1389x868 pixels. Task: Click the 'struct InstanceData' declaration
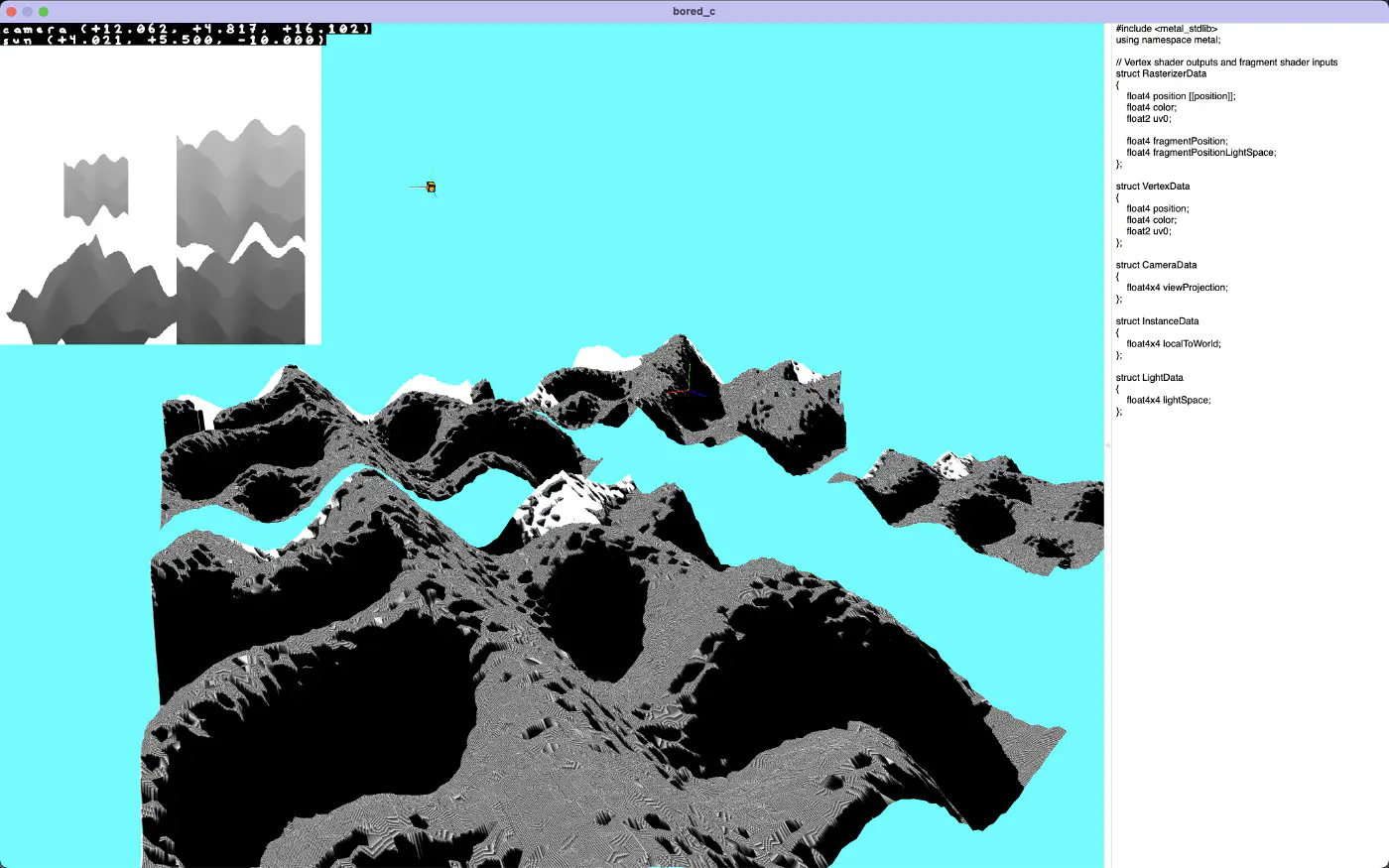(x=1157, y=321)
